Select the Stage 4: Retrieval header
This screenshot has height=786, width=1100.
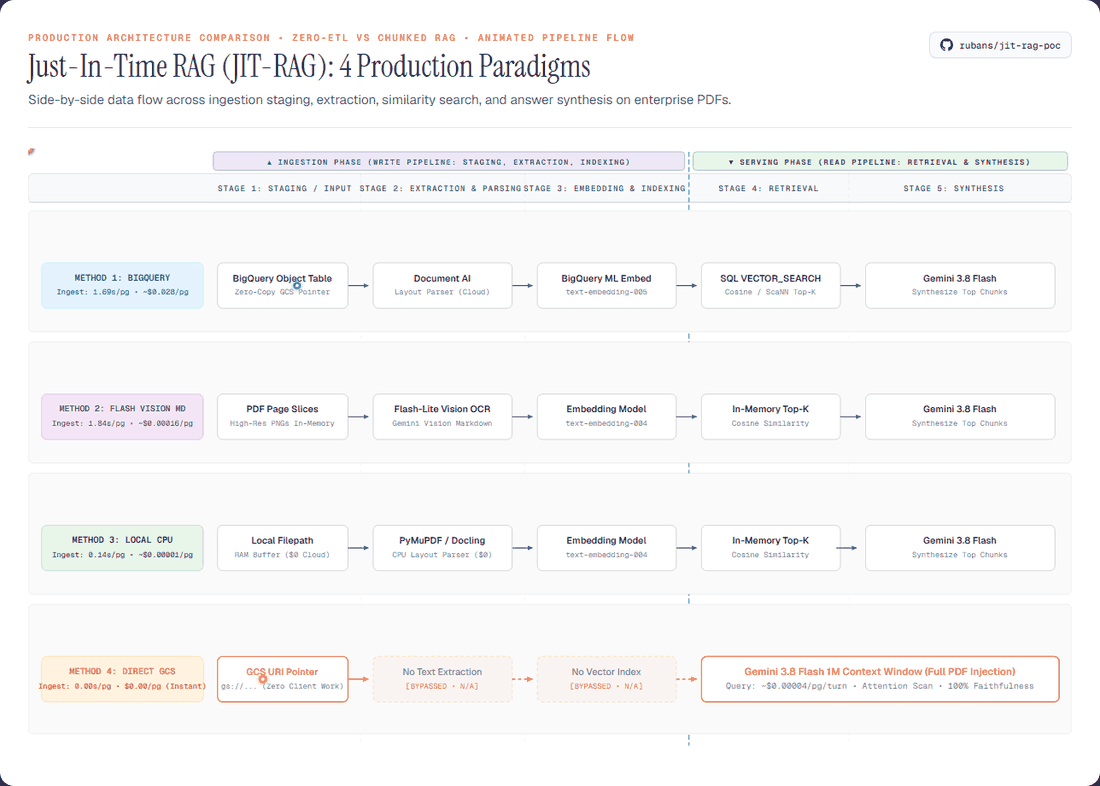click(768, 188)
